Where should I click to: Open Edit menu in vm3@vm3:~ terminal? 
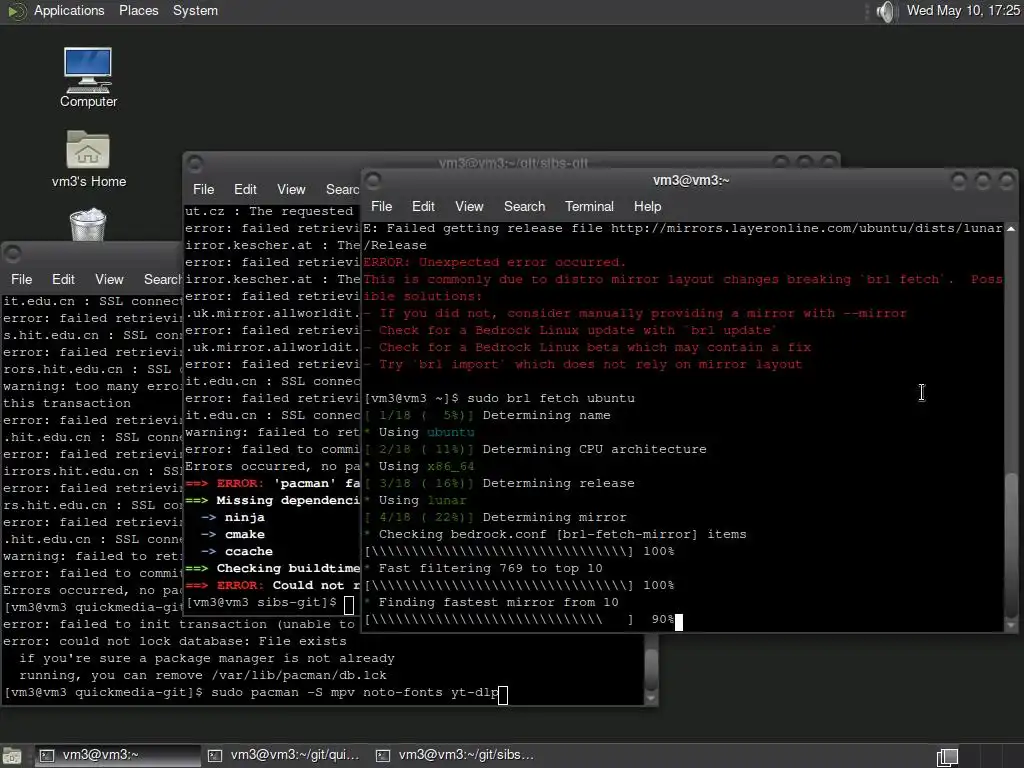[423, 206]
